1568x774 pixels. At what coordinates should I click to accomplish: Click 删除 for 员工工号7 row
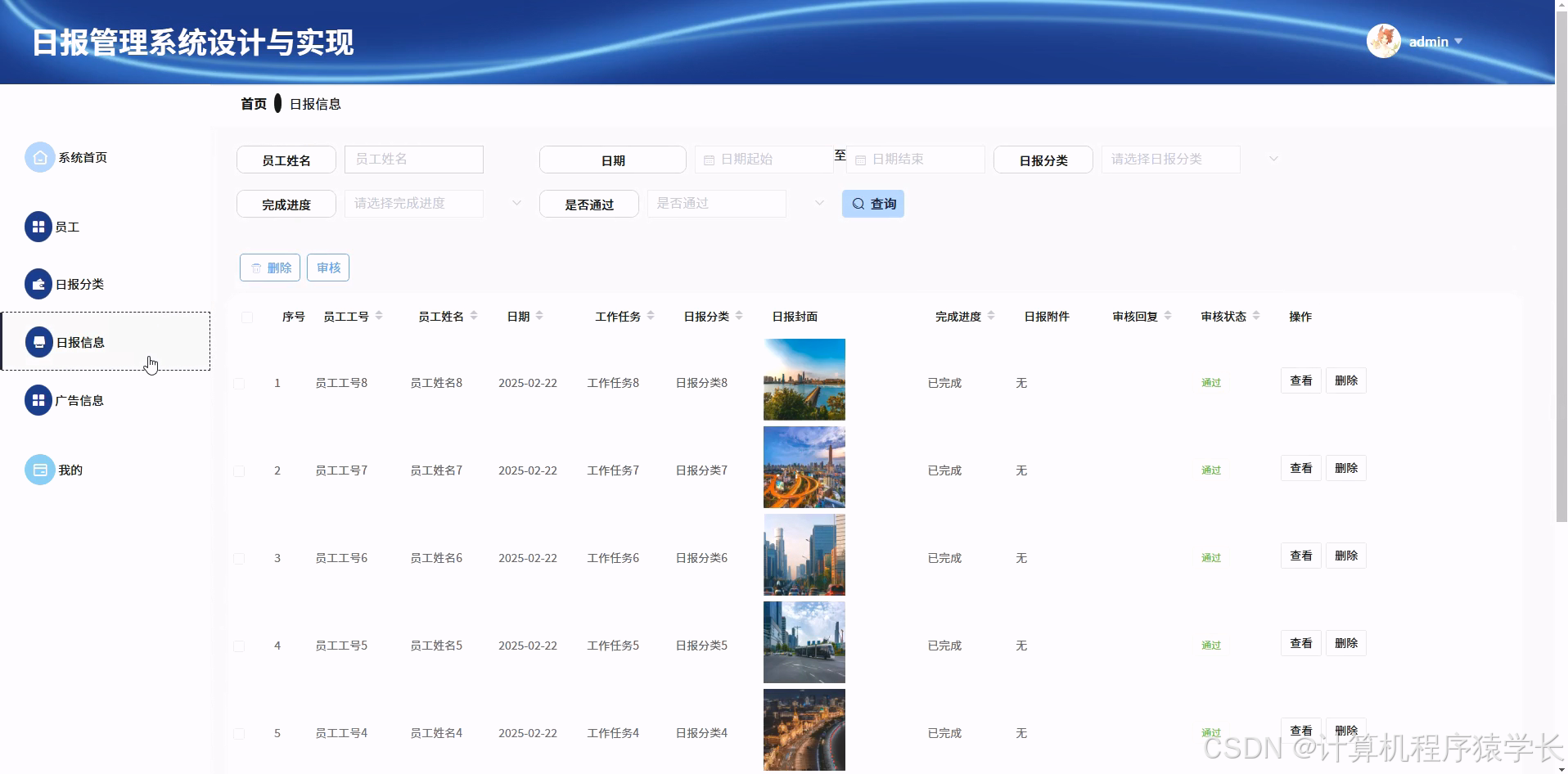(1346, 468)
